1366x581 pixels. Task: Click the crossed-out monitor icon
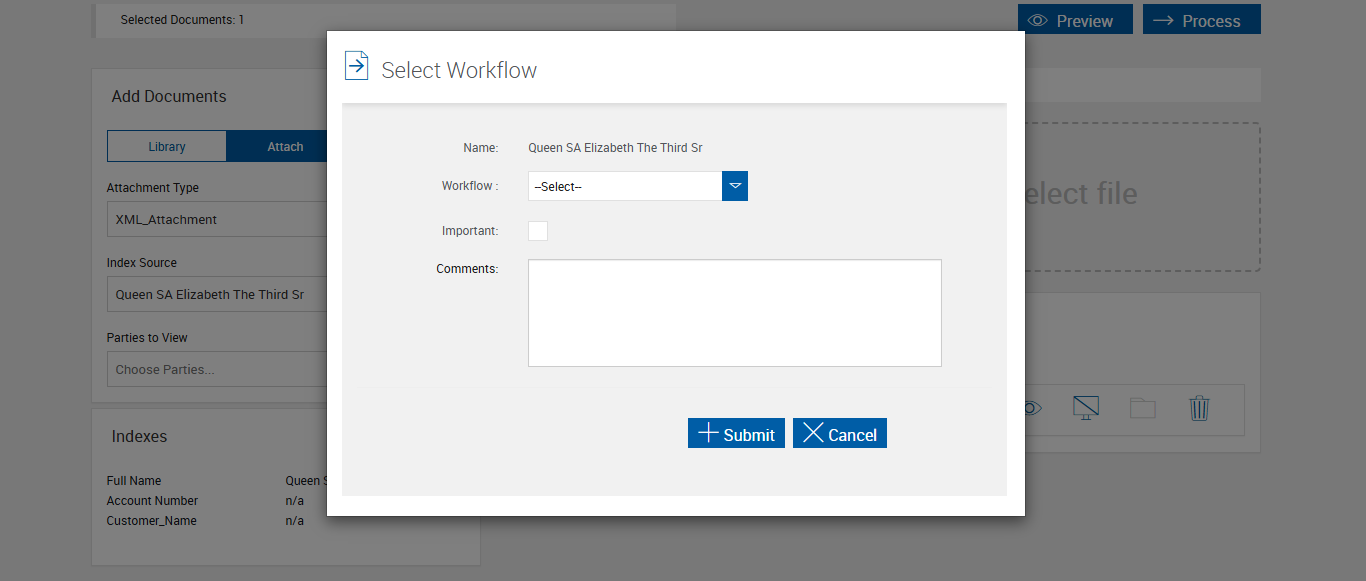click(1085, 408)
